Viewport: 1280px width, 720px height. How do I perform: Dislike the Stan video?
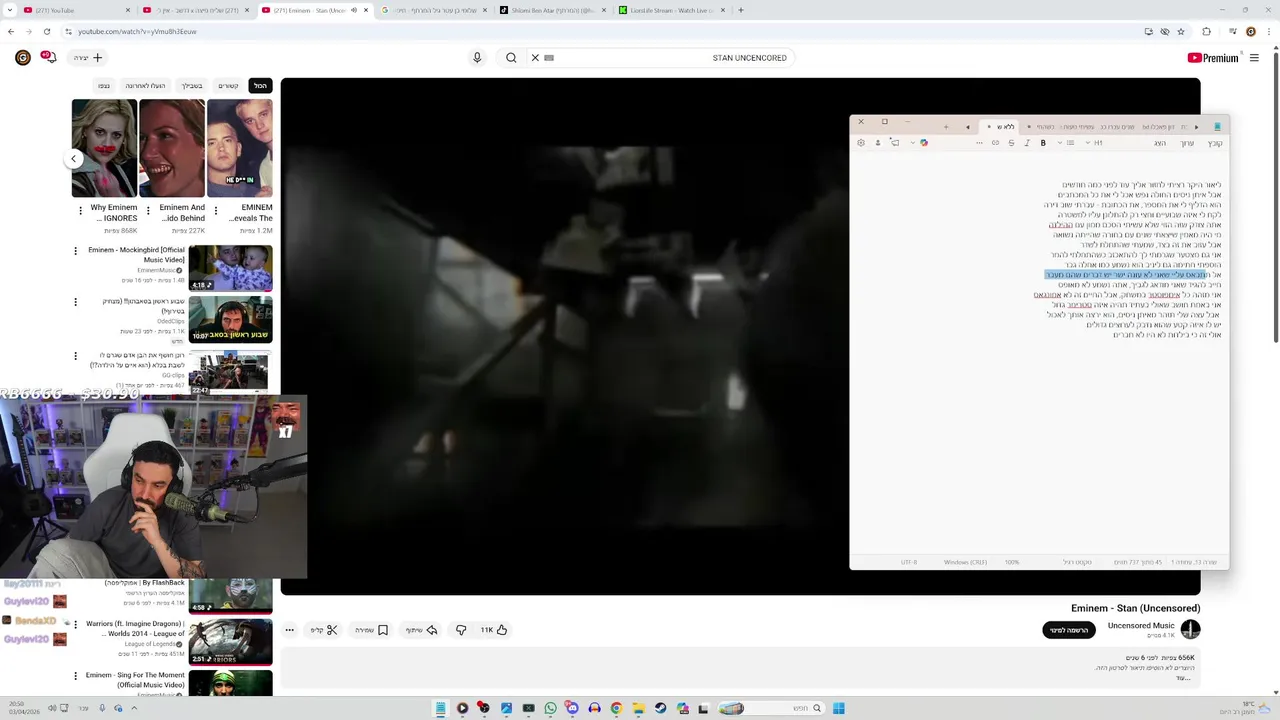[x=461, y=630]
